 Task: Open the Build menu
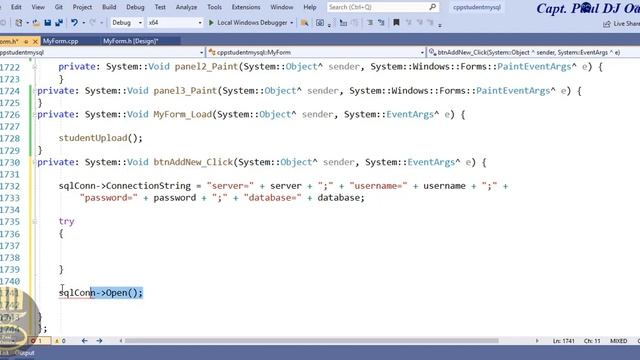point(109,7)
